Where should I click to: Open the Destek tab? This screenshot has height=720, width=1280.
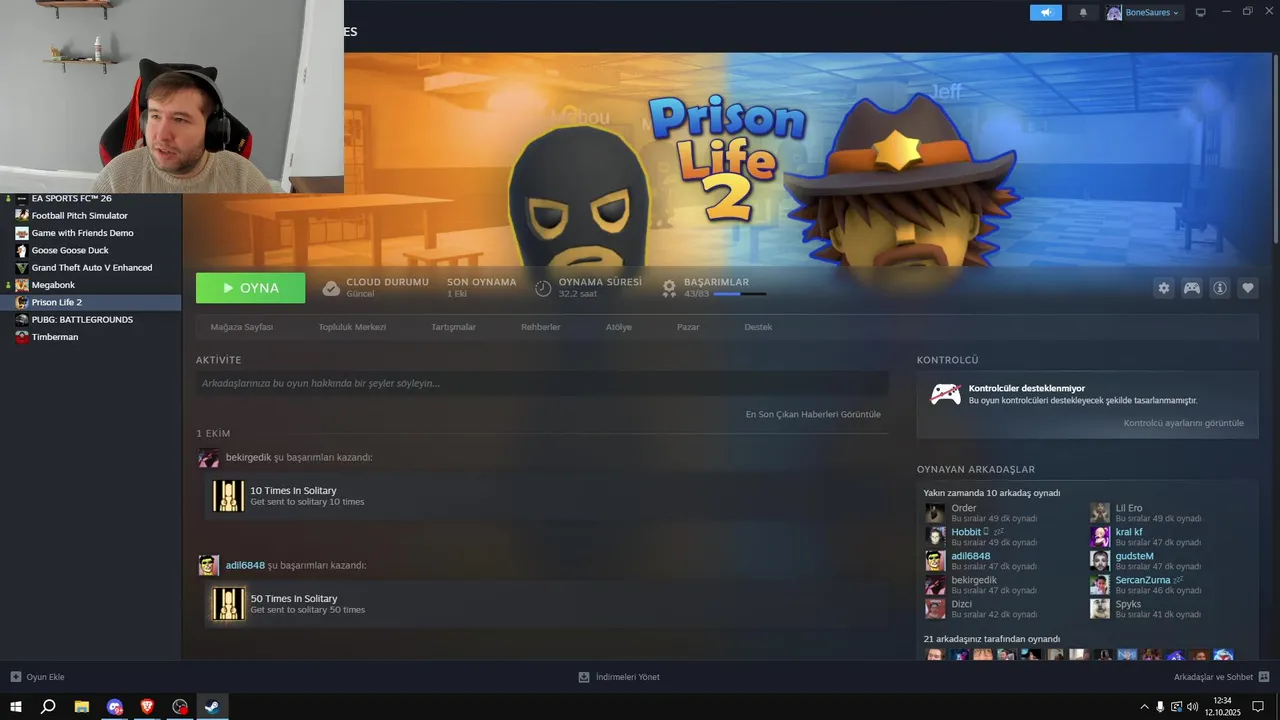(758, 327)
